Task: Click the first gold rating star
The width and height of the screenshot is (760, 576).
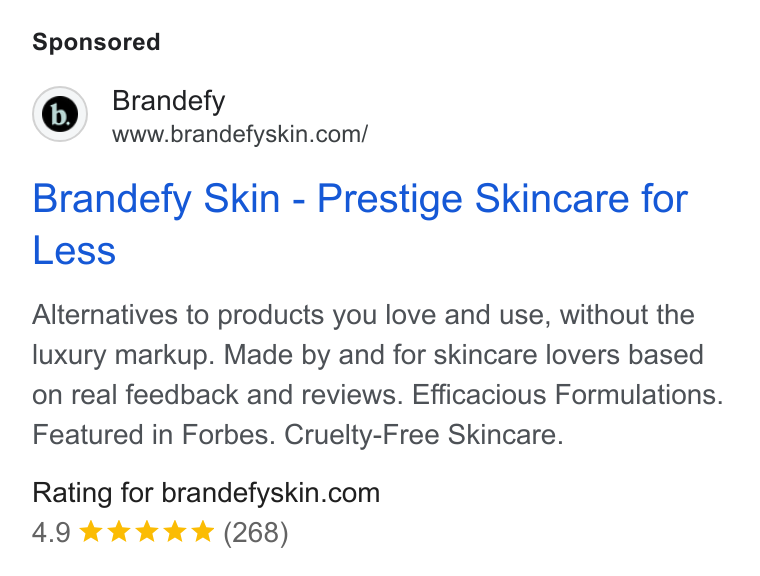Action: pyautogui.click(x=91, y=531)
